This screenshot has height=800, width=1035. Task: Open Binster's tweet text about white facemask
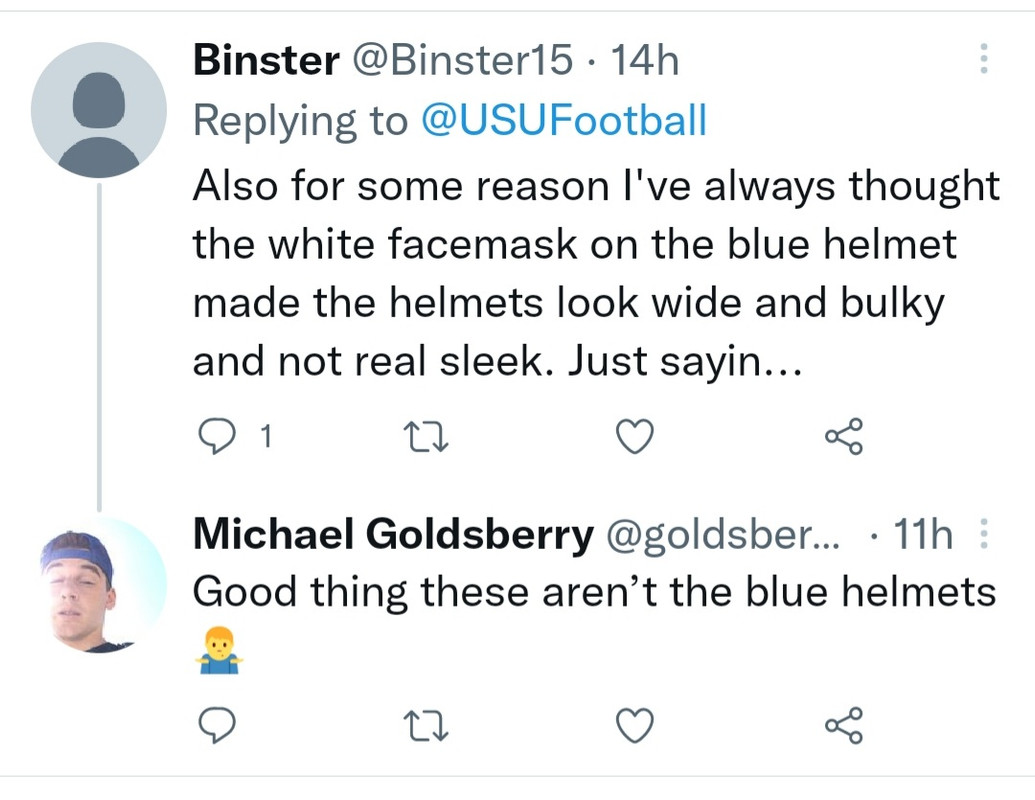coord(596,273)
